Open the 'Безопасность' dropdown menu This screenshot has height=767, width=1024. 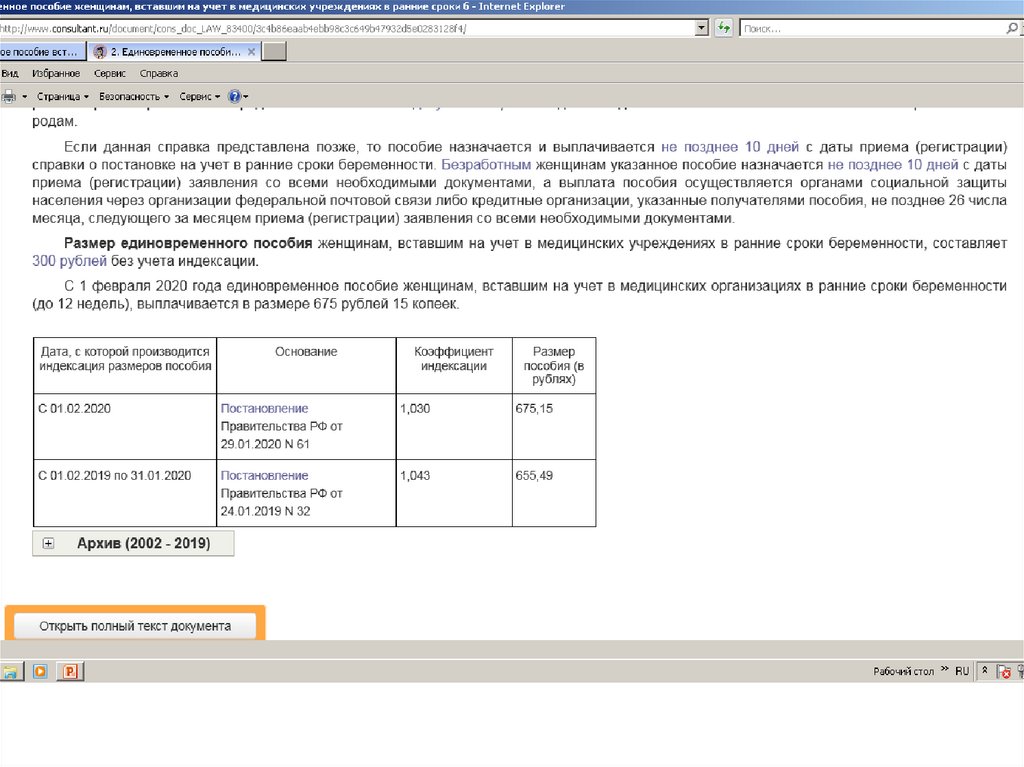134,97
